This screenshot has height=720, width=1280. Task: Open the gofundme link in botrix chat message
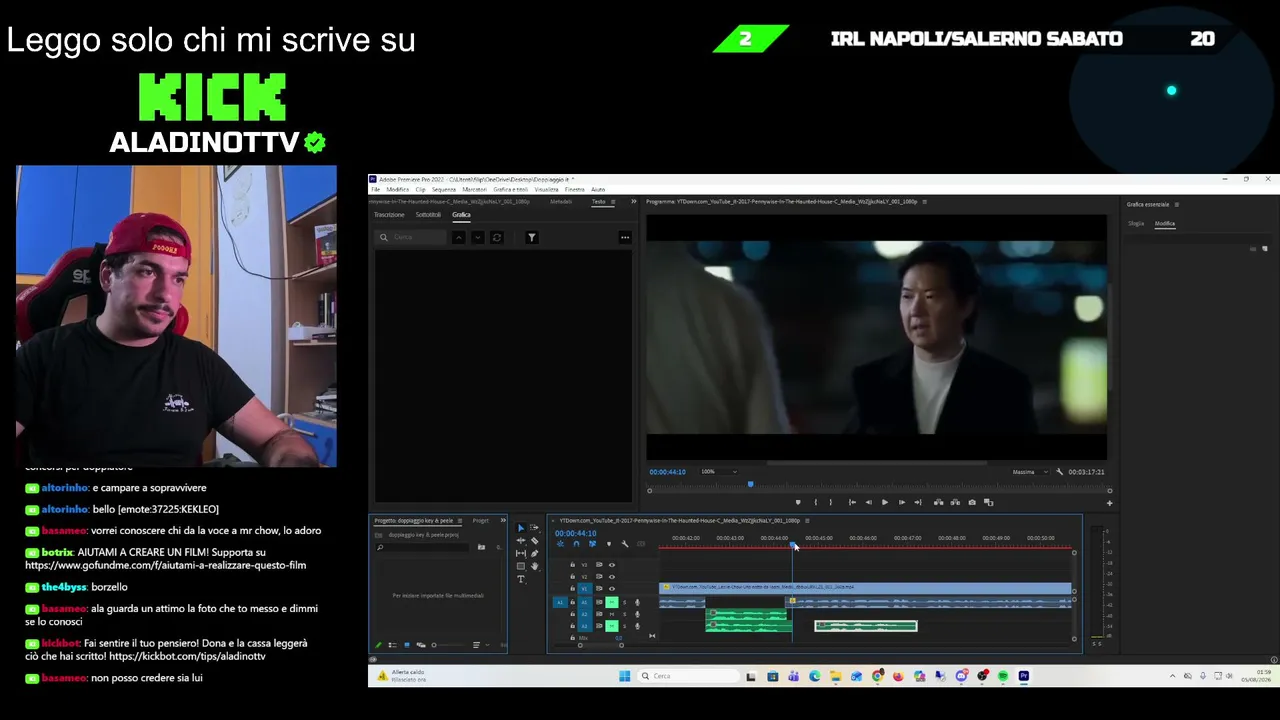(165, 565)
